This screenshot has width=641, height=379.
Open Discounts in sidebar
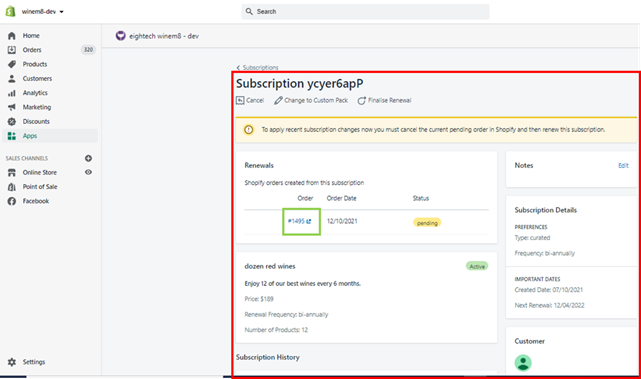click(36, 121)
